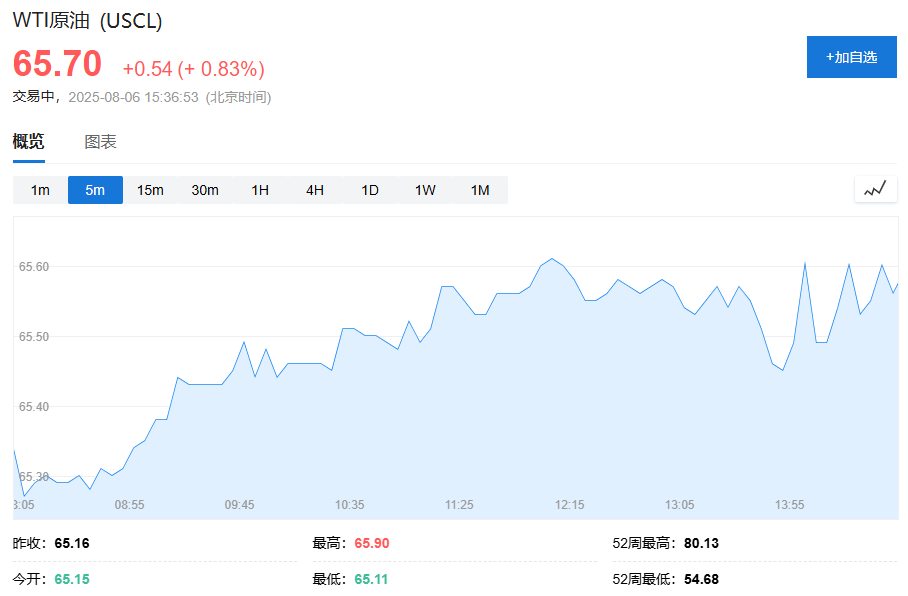
Task: Switch to 1W weekly chart
Action: (425, 190)
